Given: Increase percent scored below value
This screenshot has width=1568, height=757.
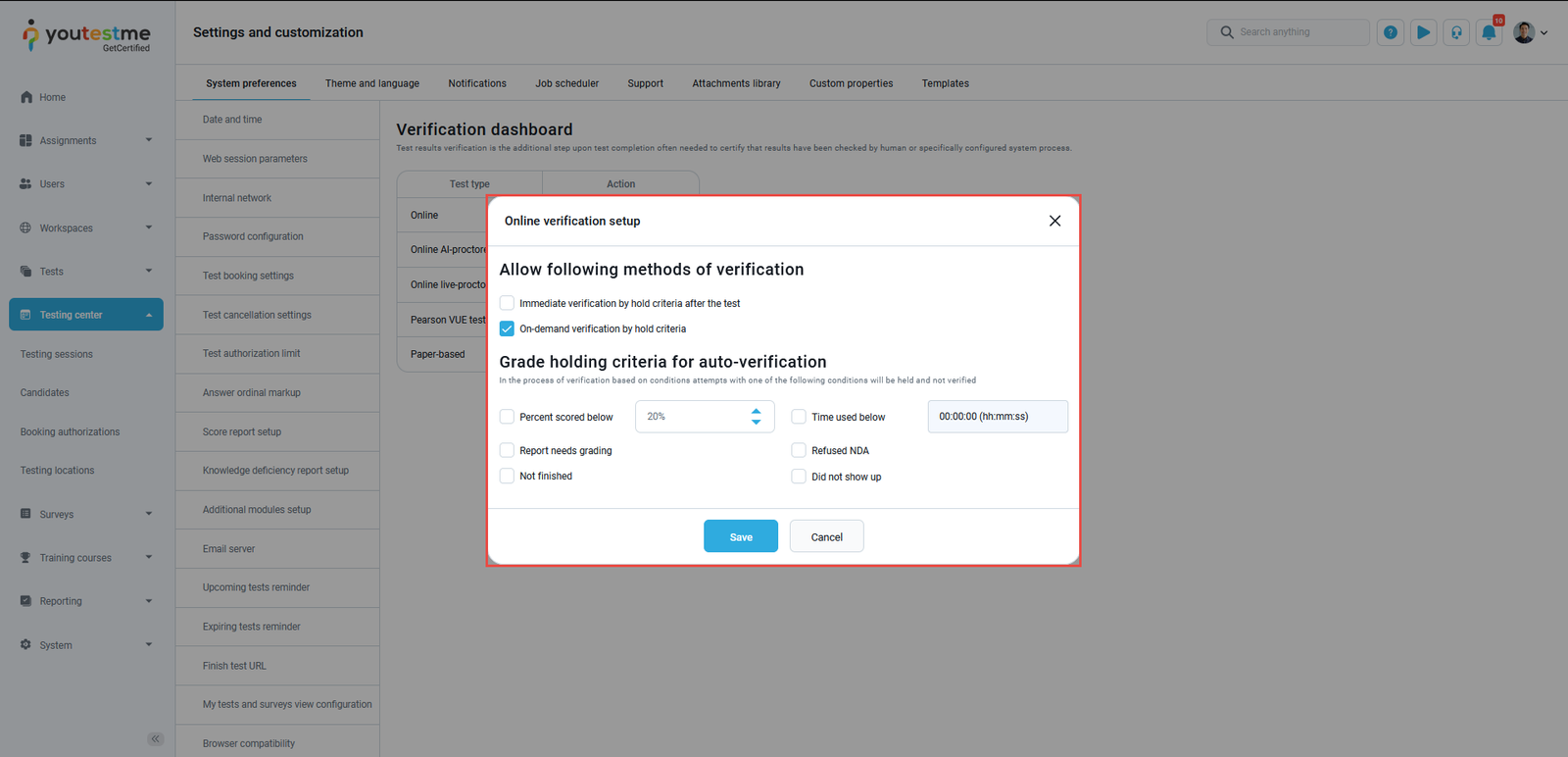Looking at the screenshot, I should click(756, 411).
